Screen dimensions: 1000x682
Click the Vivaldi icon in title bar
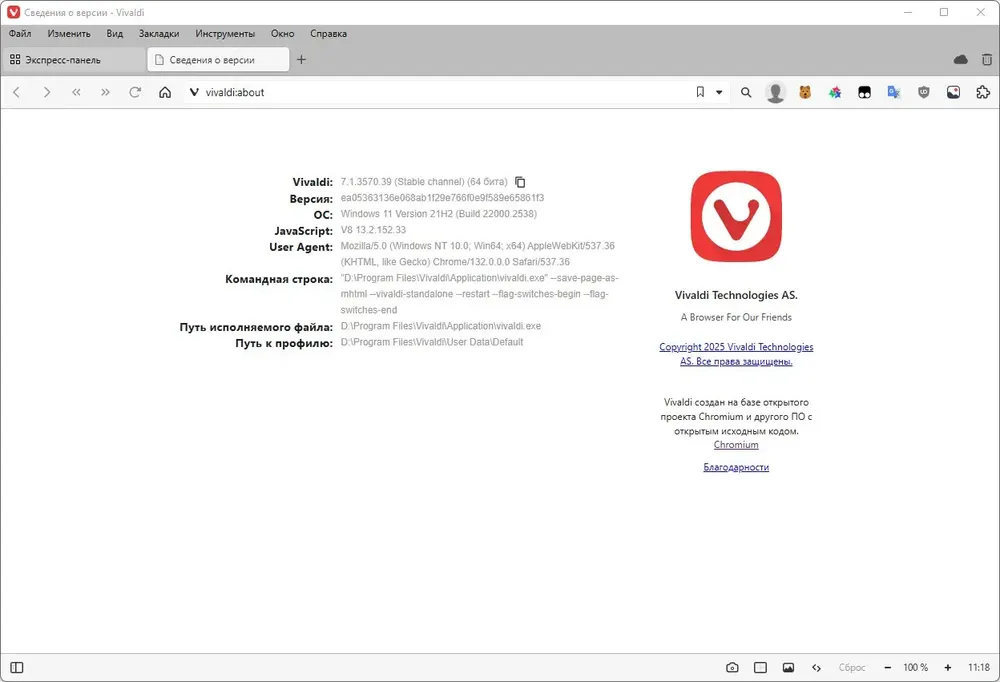[13, 12]
